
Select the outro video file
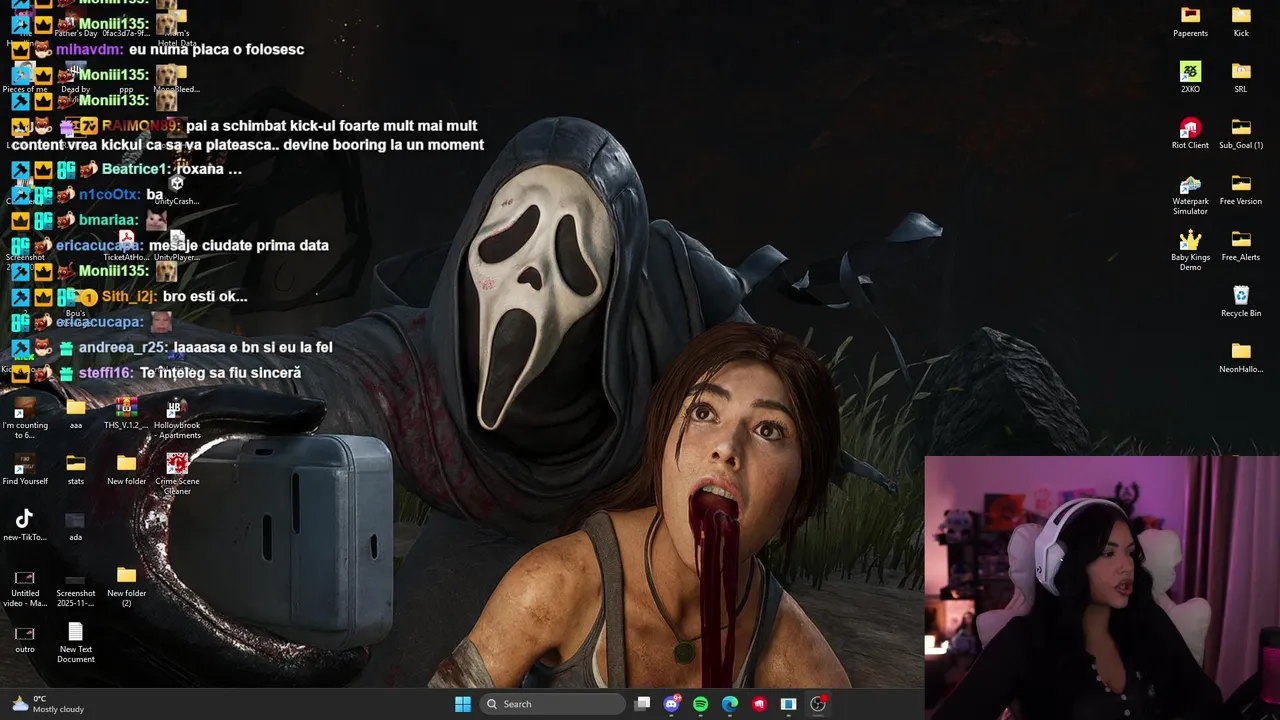click(x=25, y=638)
